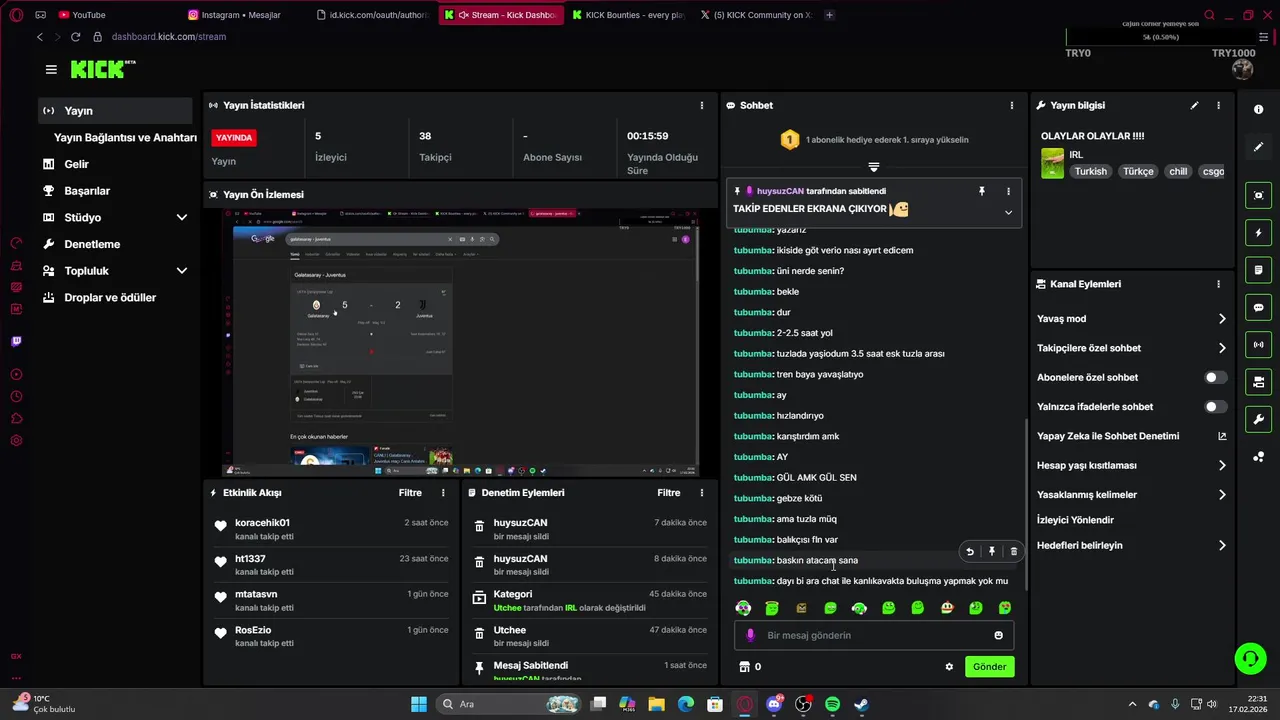
Task: Open Yasaklanmış kelimeler arrow
Action: 1222,494
